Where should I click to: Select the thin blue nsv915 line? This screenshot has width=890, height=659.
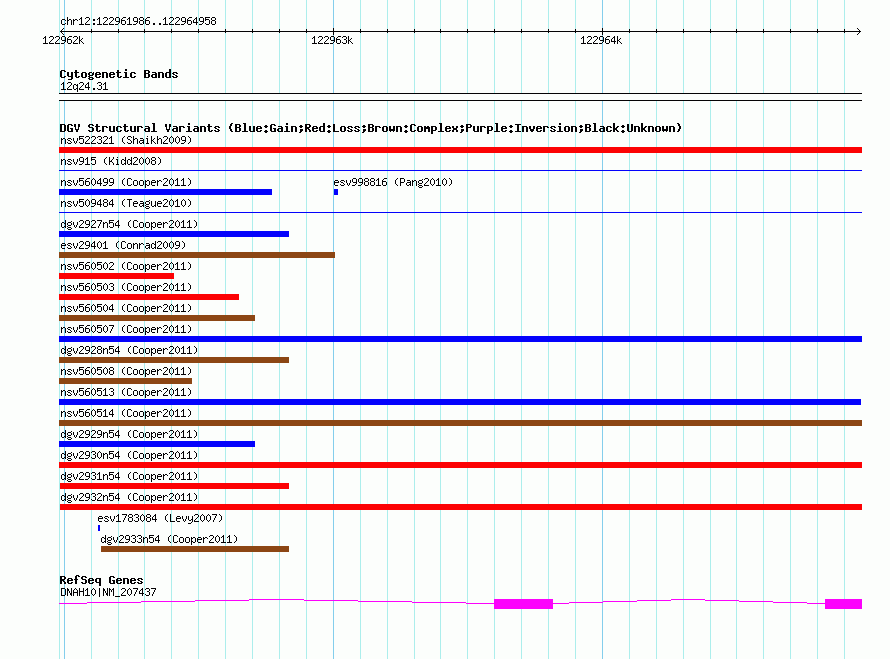pos(460,170)
